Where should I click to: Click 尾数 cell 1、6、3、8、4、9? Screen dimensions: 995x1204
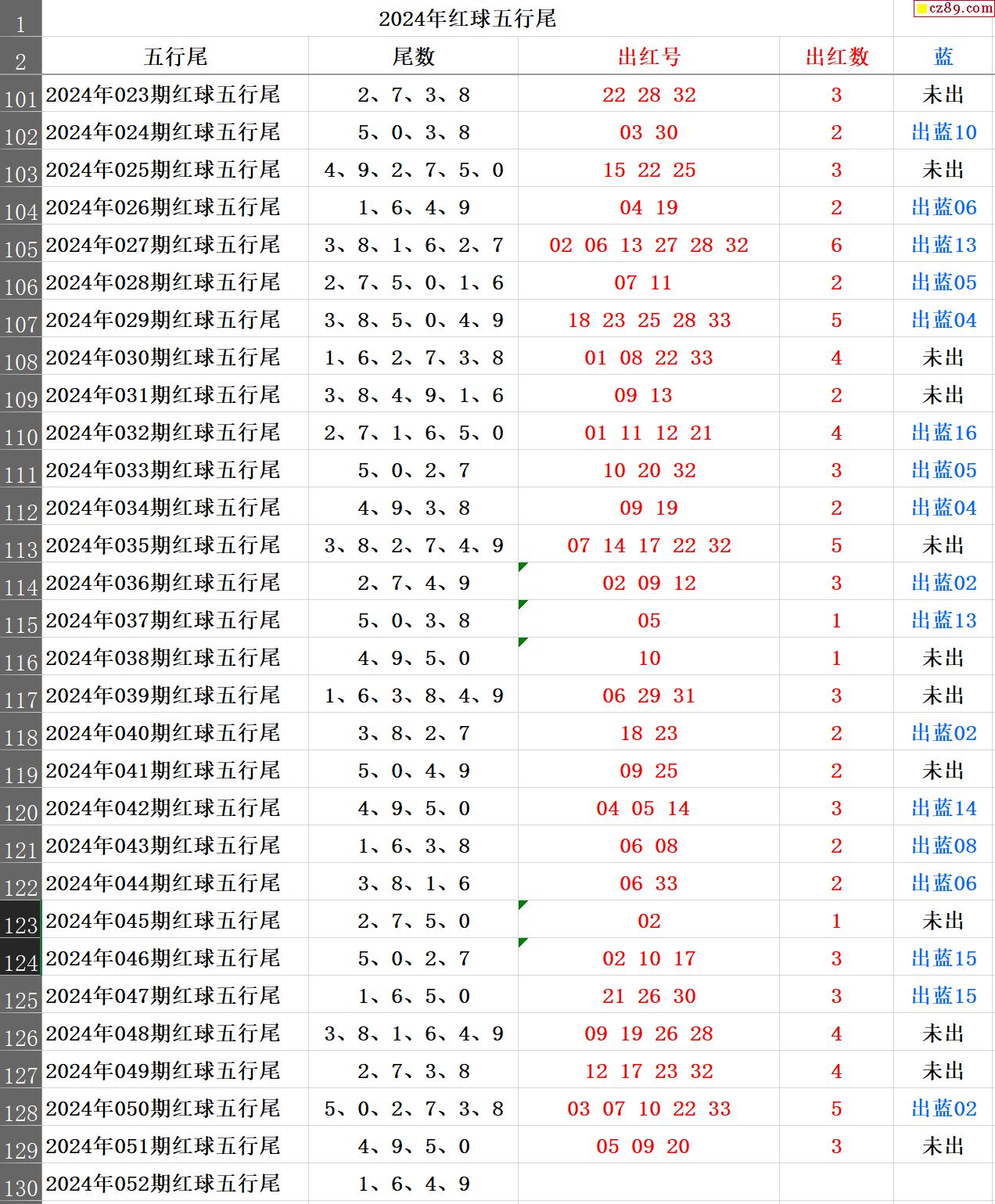tap(413, 695)
